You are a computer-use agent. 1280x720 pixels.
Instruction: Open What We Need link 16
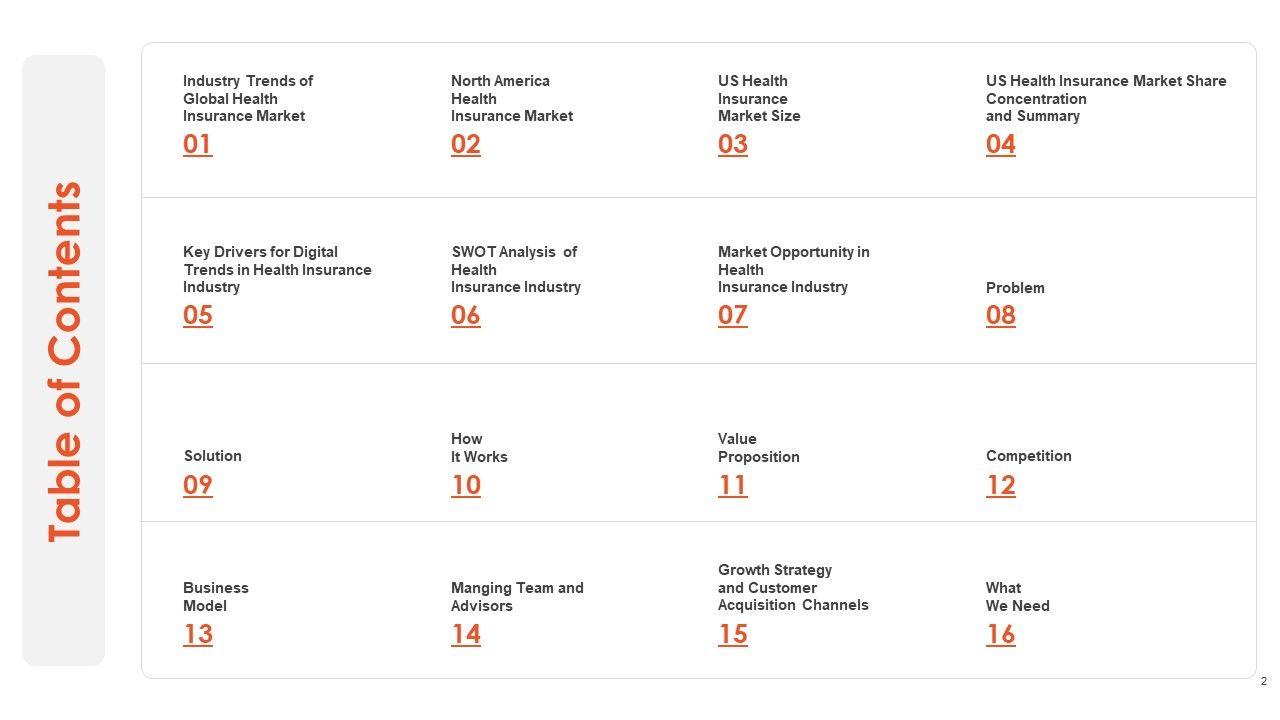1000,634
